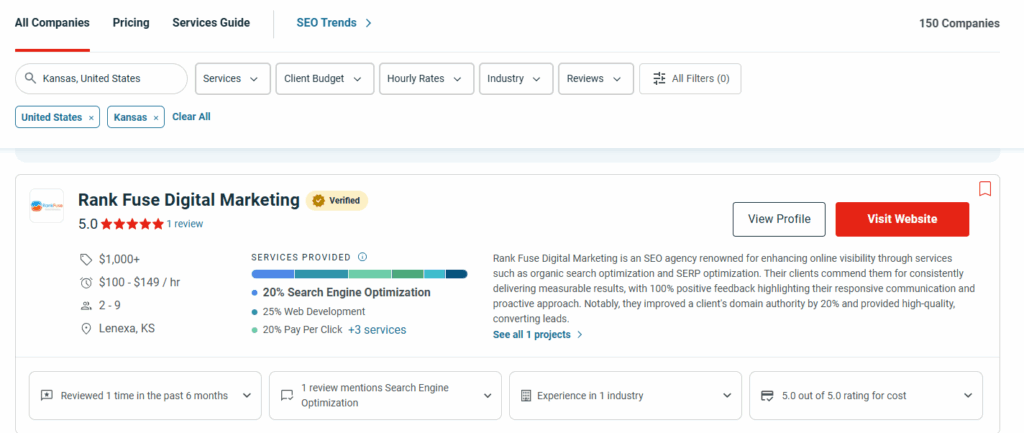This screenshot has width=1024, height=433.
Task: Expand the Hourly Rates filter
Action: click(426, 79)
